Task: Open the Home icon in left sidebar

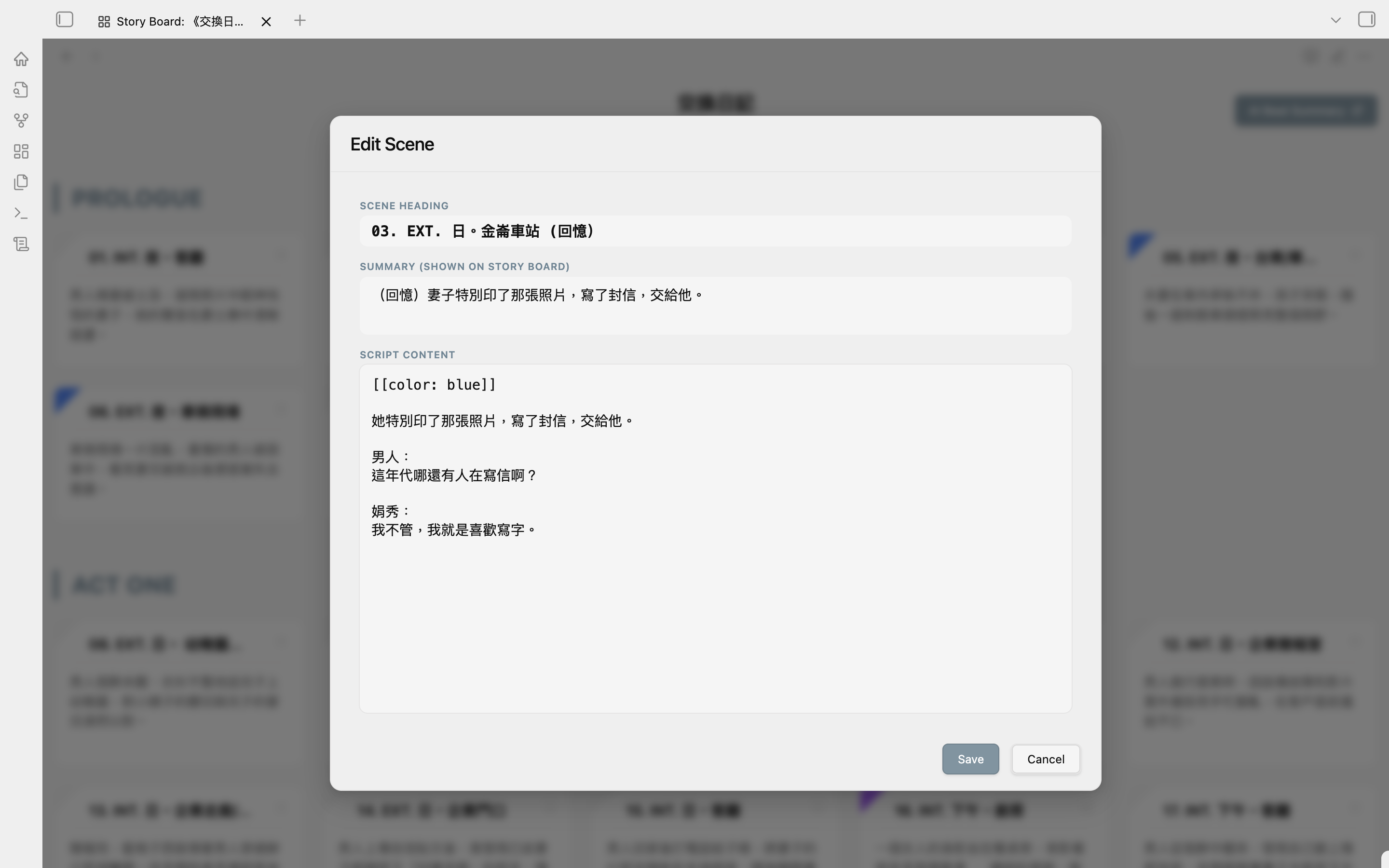Action: tap(21, 59)
